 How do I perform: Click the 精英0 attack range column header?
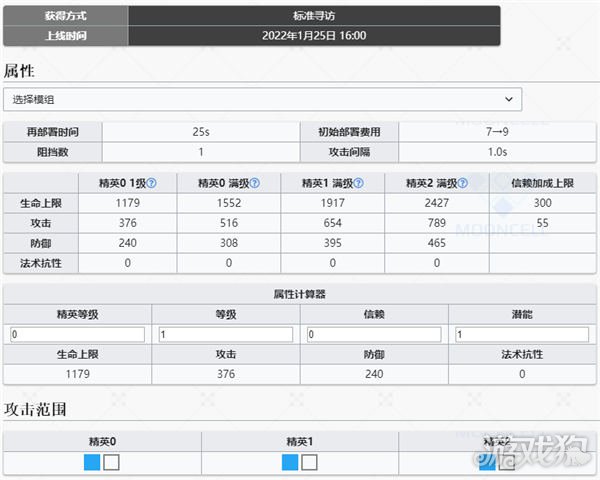pos(102,442)
